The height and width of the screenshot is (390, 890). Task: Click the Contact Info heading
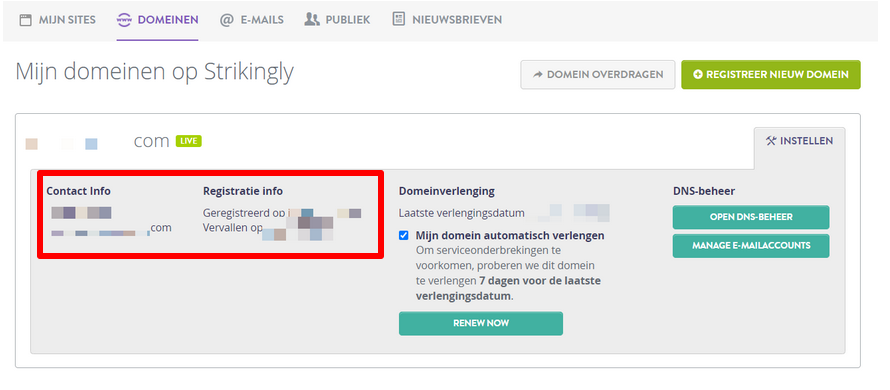click(x=78, y=191)
